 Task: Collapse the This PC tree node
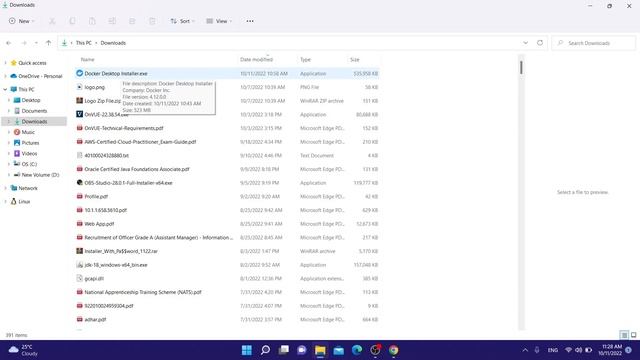click(x=5, y=89)
